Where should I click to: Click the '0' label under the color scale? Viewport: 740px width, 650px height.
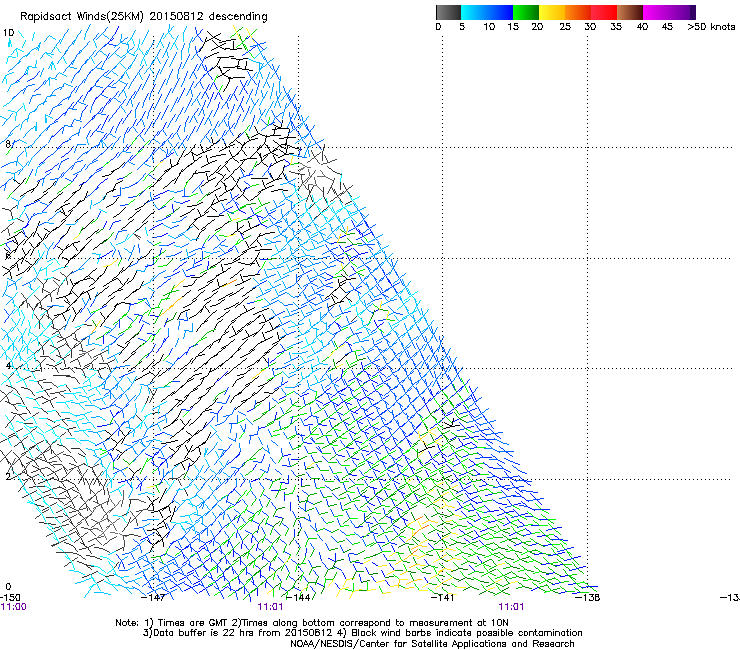tap(438, 27)
